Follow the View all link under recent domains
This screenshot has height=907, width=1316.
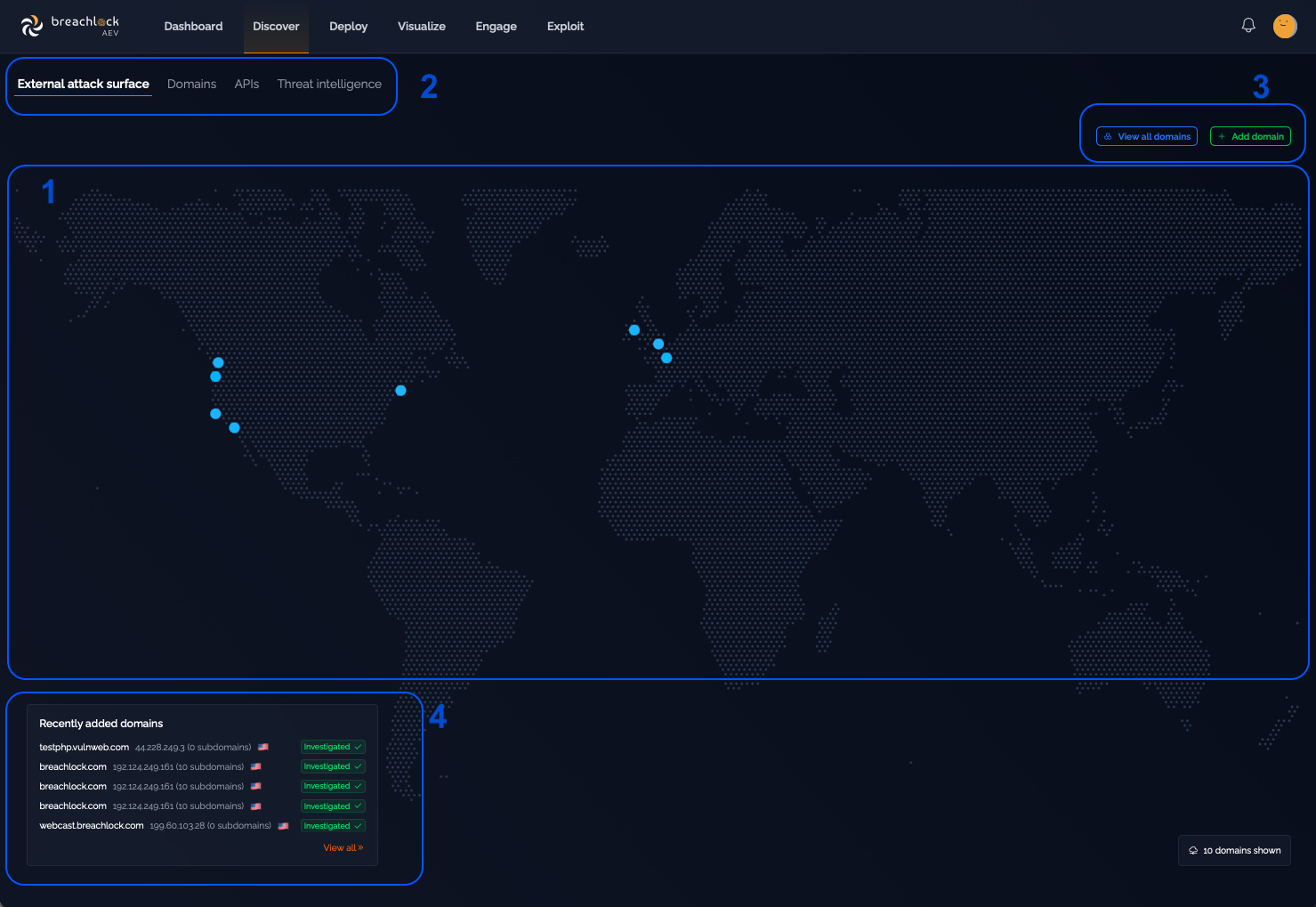[343, 848]
